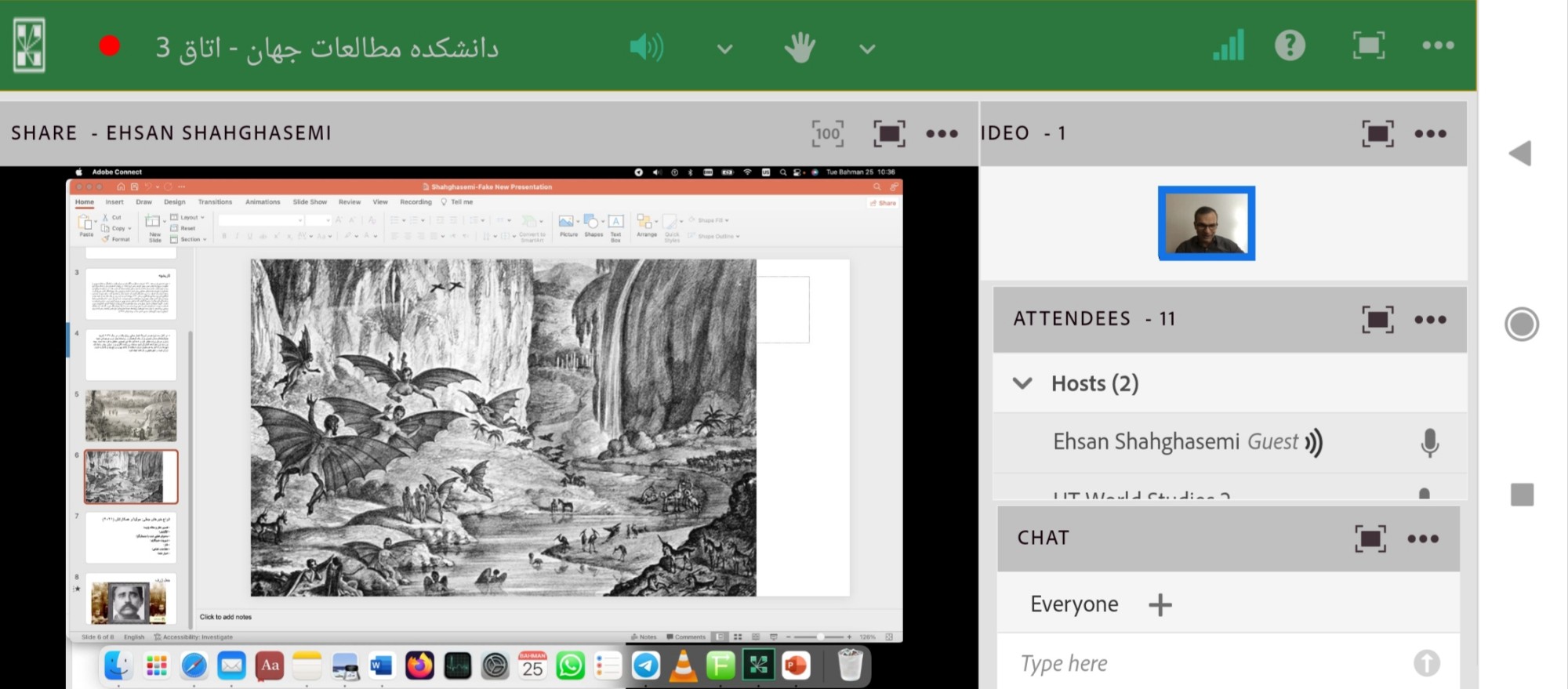Image resolution: width=1568 pixels, height=689 pixels.
Task: Open the help question mark icon
Action: [x=1290, y=45]
